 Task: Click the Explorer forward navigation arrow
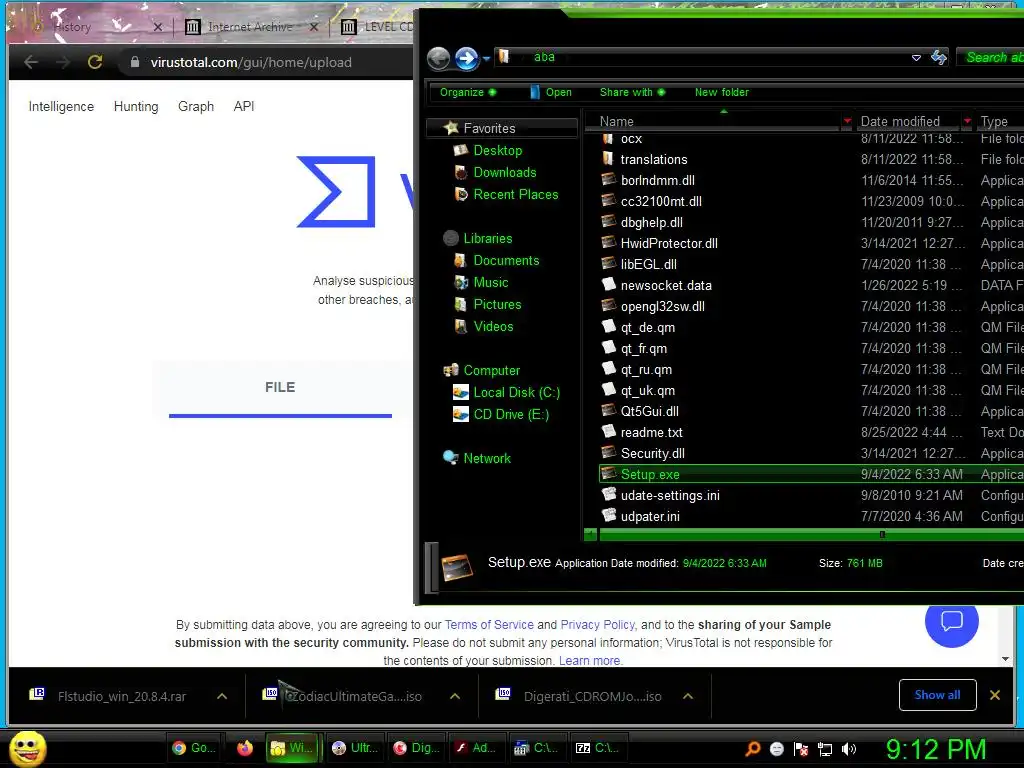(x=466, y=59)
